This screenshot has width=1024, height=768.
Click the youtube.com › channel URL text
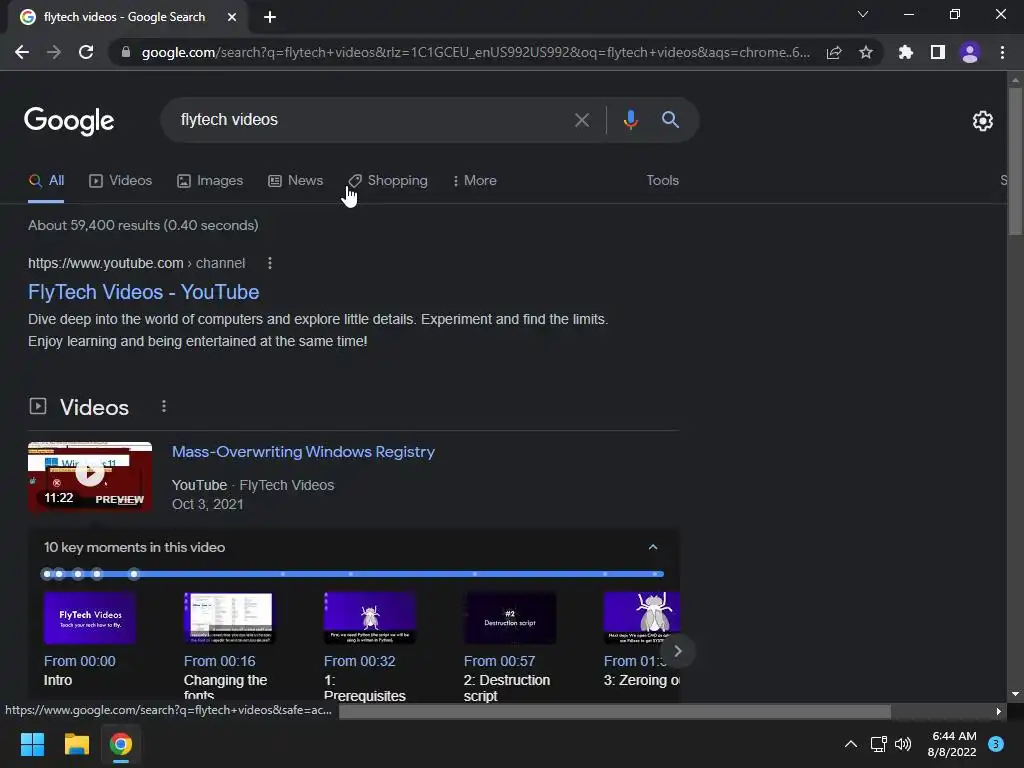(x=136, y=263)
